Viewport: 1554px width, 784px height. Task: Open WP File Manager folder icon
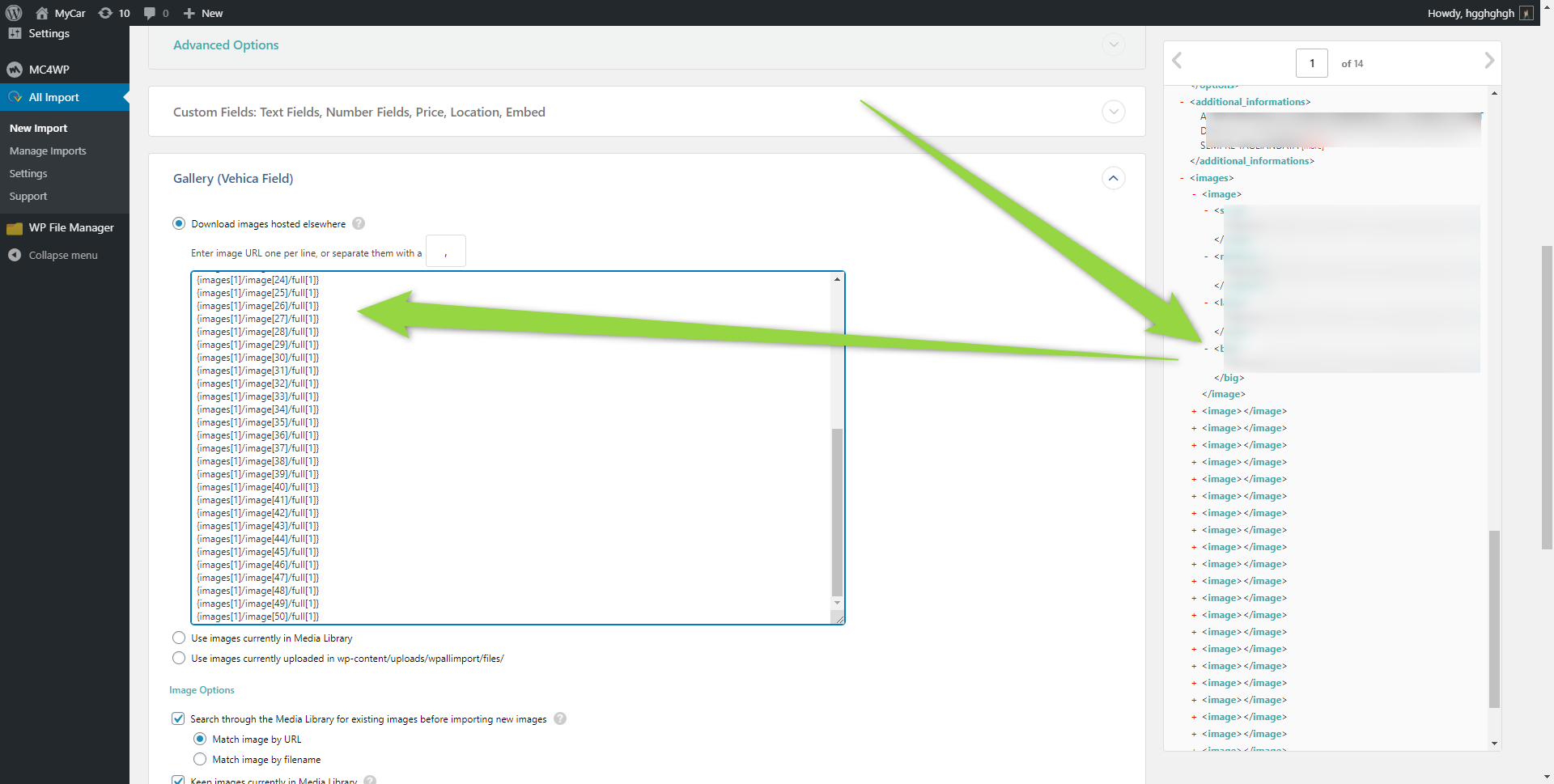click(x=15, y=228)
